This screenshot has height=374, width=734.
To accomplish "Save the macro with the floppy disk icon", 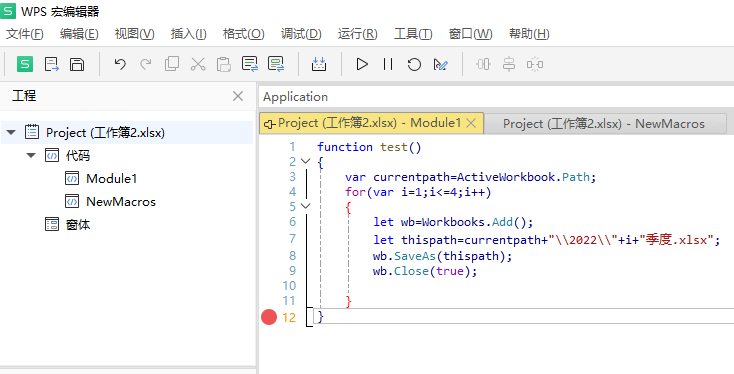I will 77,64.
